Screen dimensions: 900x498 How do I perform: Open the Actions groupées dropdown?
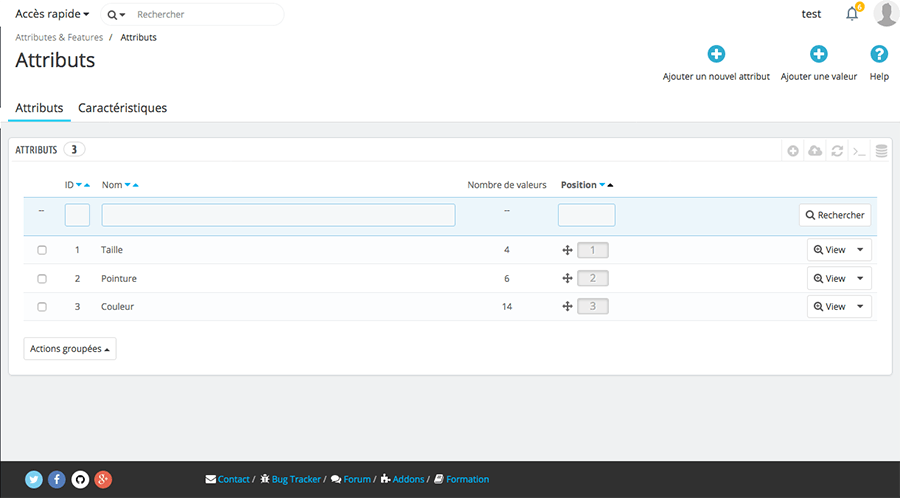(70, 348)
